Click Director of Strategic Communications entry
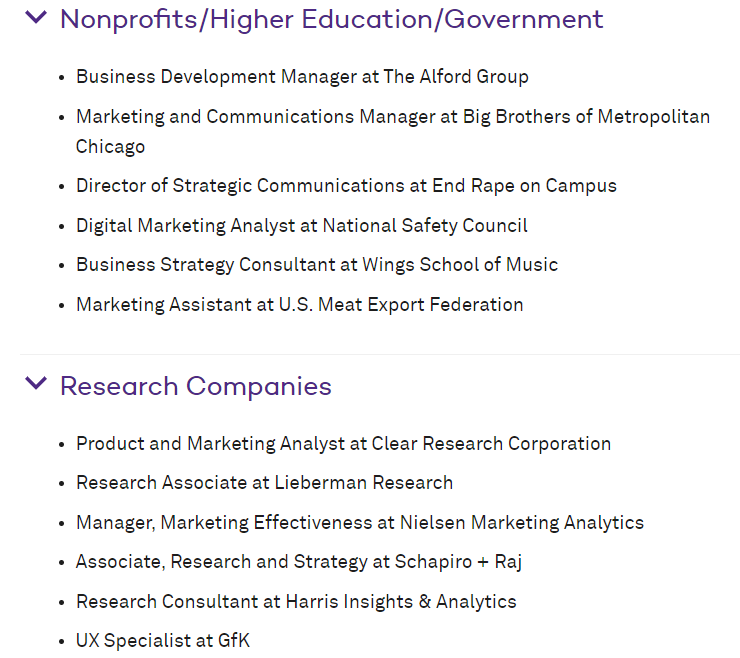This screenshot has height=658, width=740. point(346,186)
